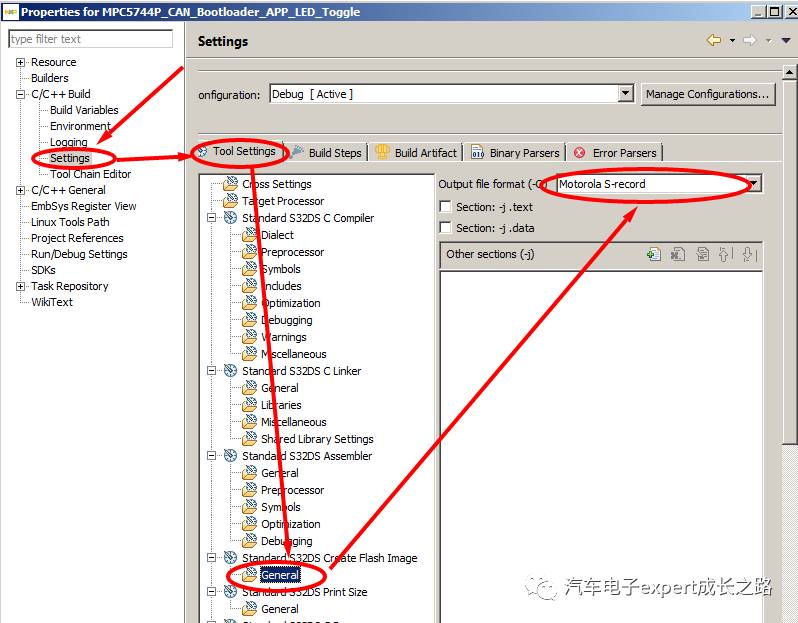Click the Dialect folder icon under C Compiler

coord(249,235)
